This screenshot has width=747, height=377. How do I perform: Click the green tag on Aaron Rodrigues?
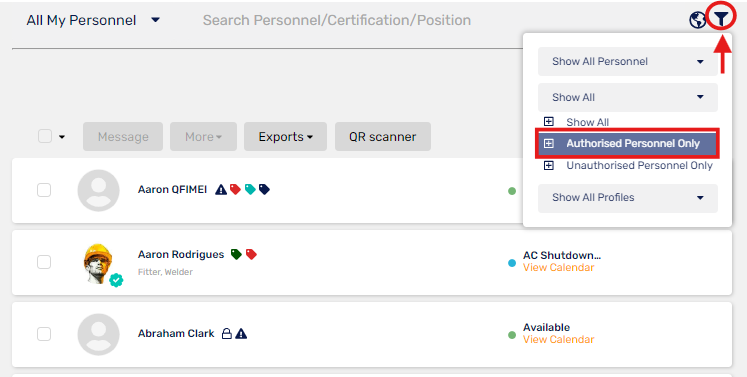point(236,254)
